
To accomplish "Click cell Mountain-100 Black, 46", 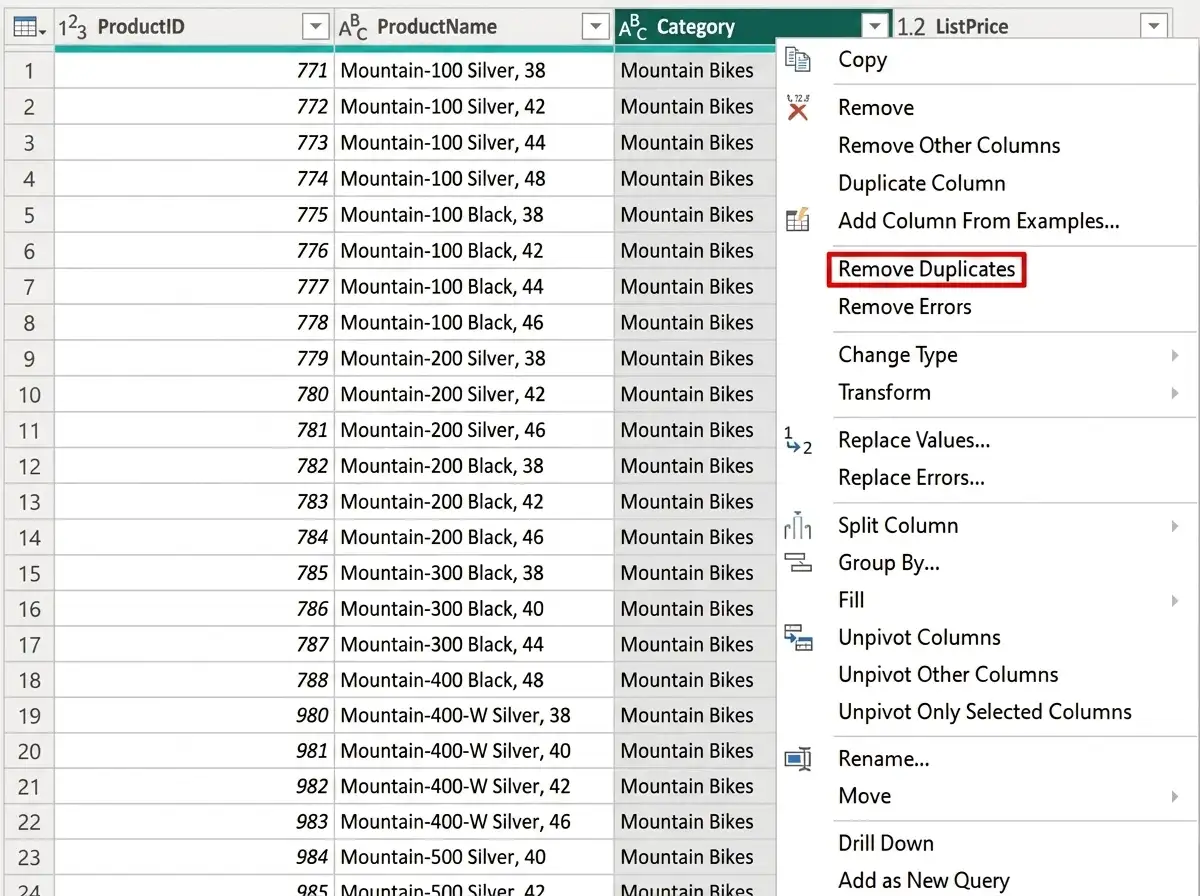I will click(474, 323).
